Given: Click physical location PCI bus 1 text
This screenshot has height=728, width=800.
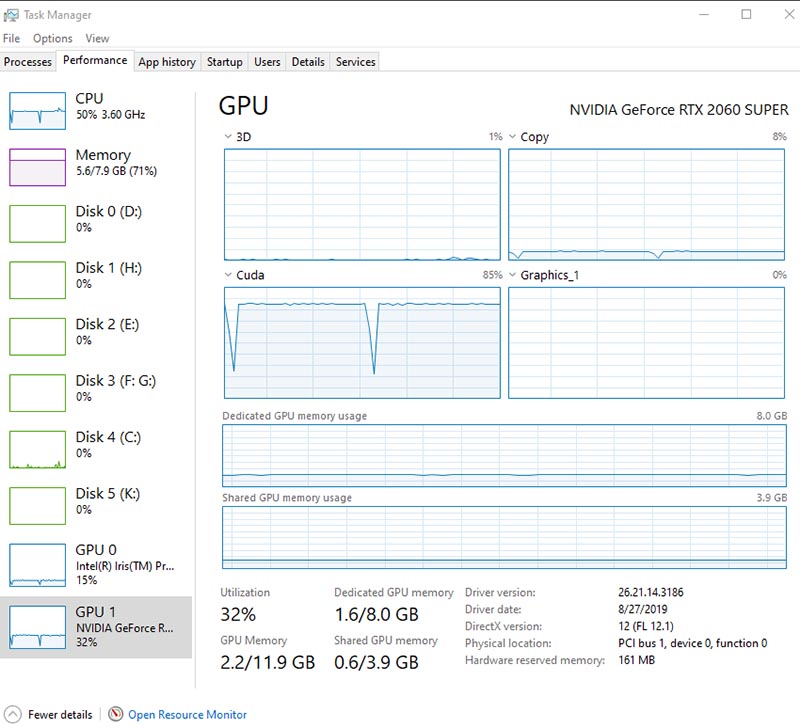Looking at the screenshot, I should tap(693, 643).
